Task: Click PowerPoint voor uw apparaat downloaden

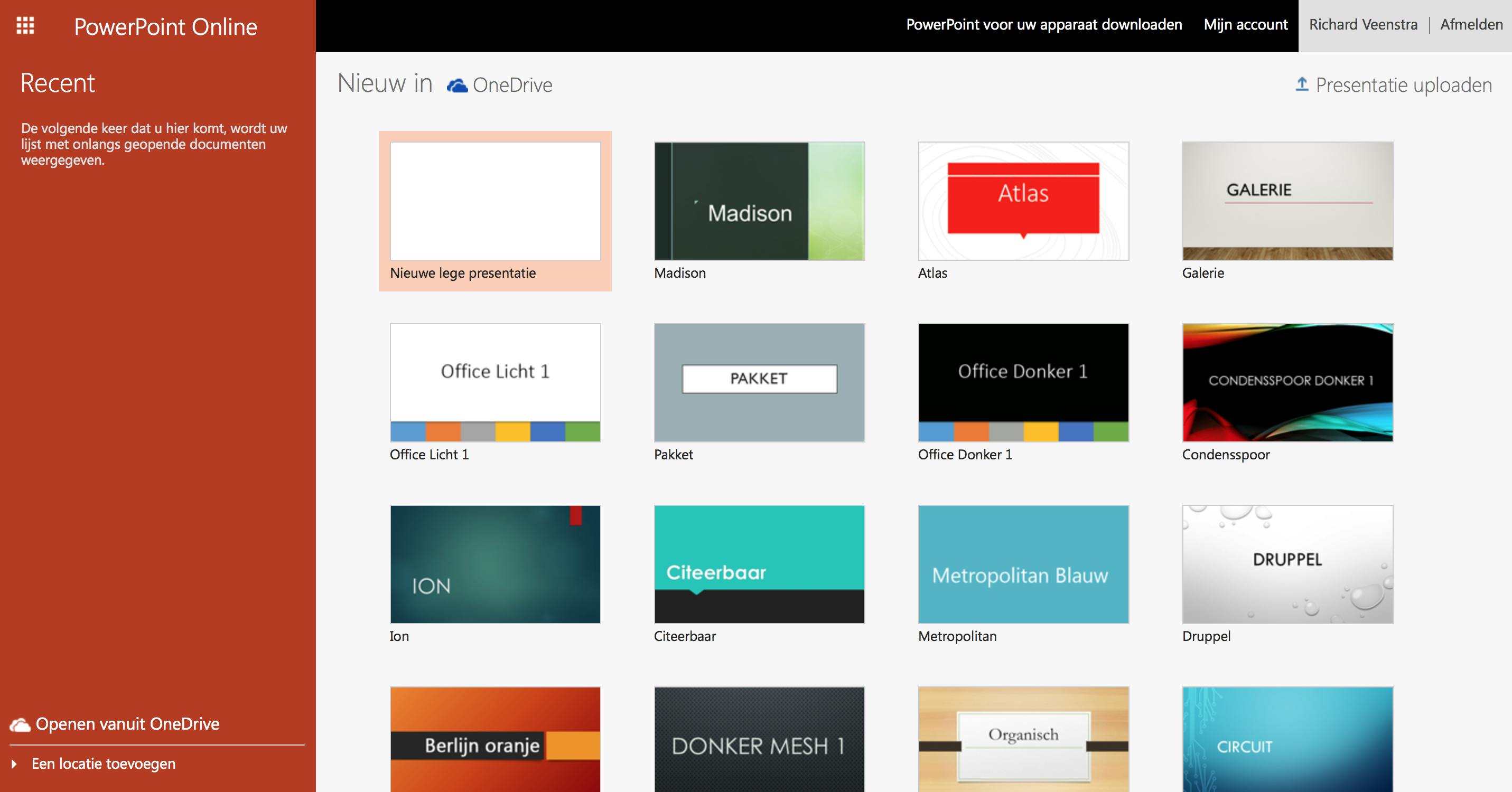Action: (1043, 25)
